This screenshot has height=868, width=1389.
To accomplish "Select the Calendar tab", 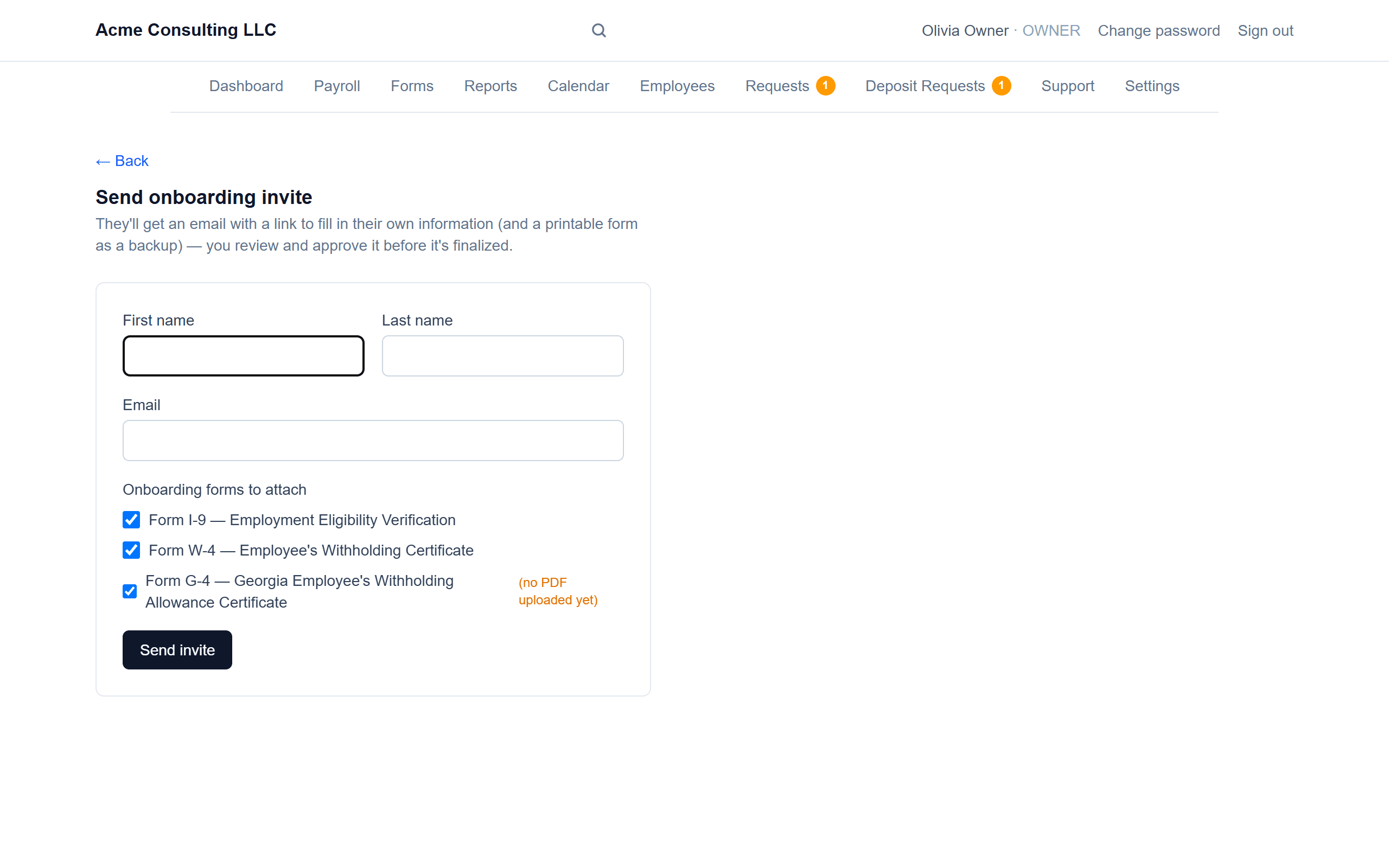I will 578,86.
